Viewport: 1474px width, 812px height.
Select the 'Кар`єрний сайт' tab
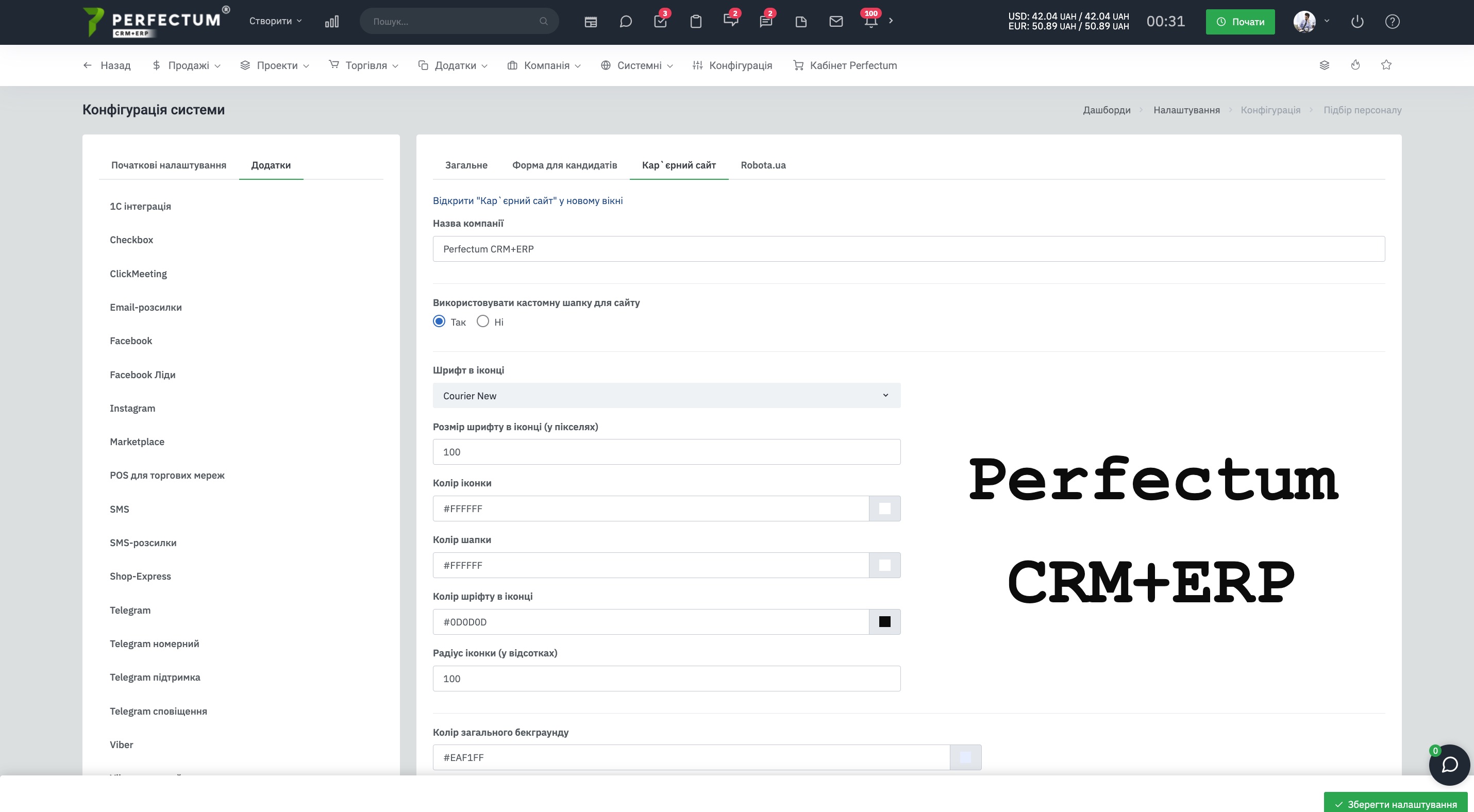[679, 165]
